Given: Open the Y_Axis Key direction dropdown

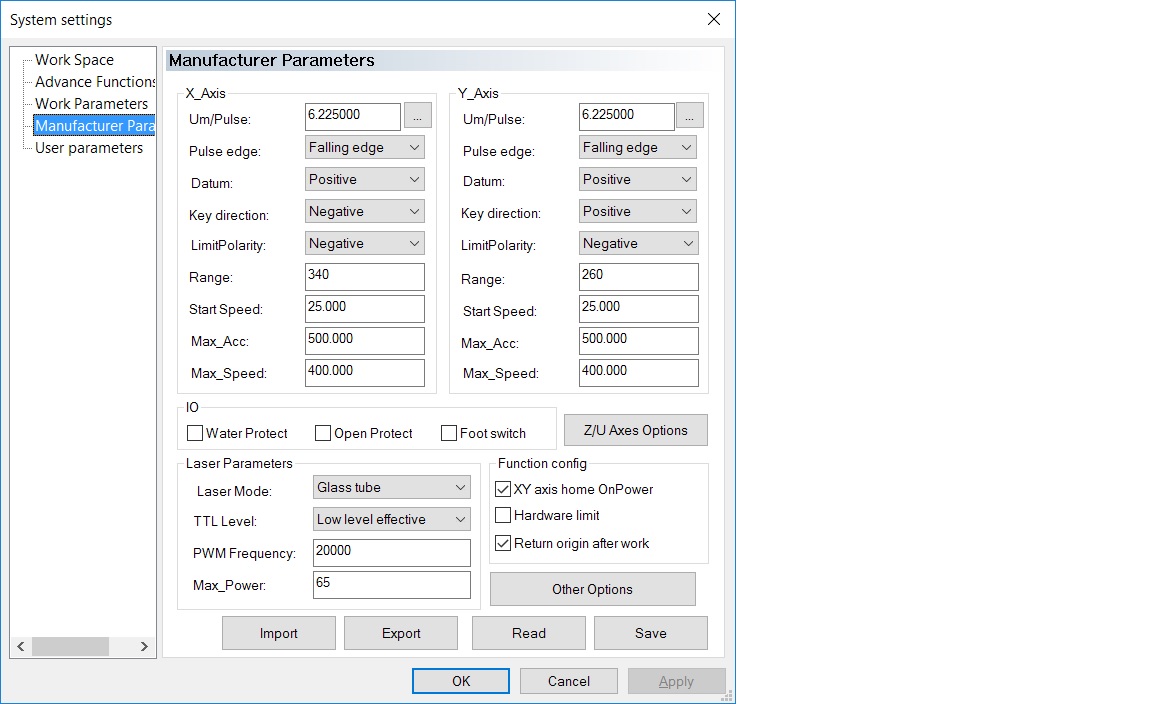Looking at the screenshot, I should click(x=638, y=211).
